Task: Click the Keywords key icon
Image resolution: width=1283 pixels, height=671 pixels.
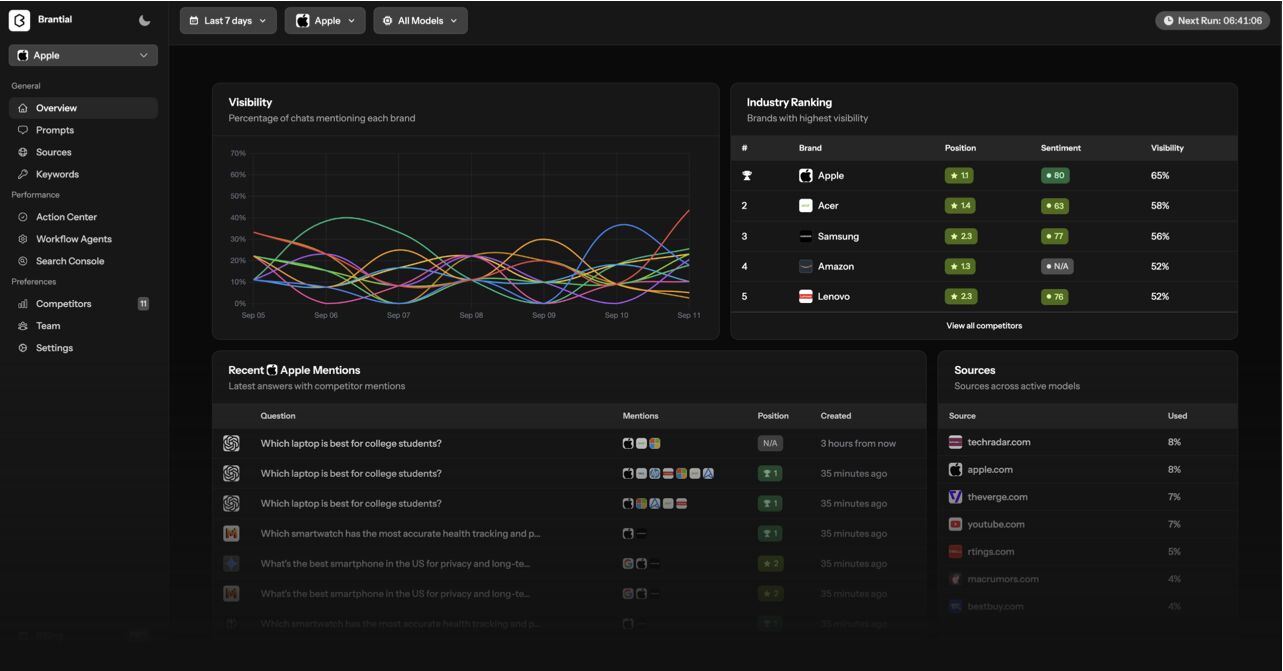Action: click(x=23, y=174)
